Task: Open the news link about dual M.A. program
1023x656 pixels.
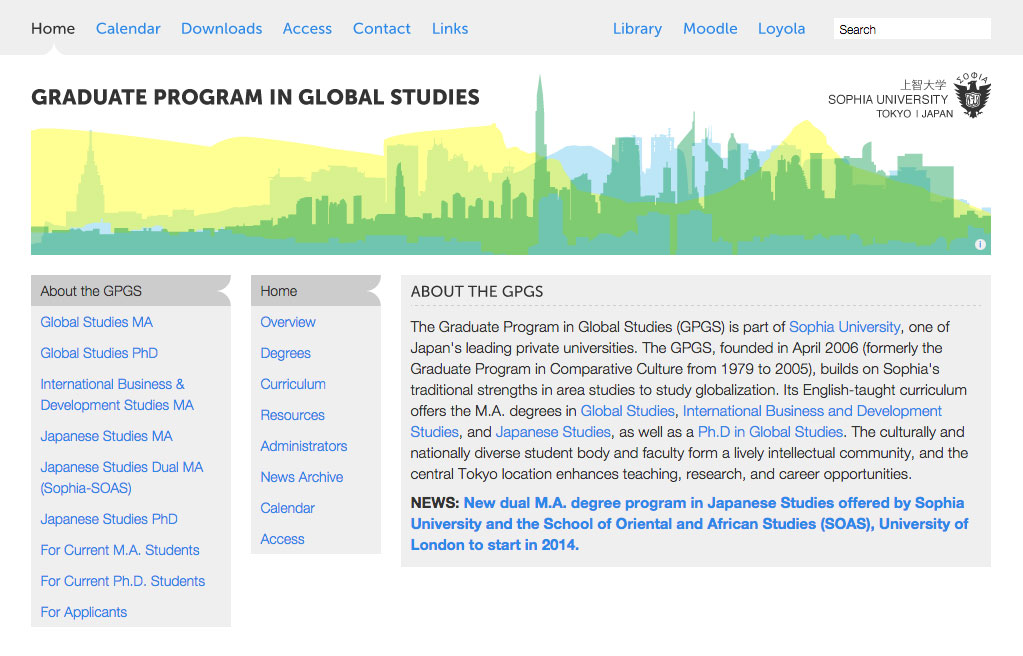Action: coord(689,524)
